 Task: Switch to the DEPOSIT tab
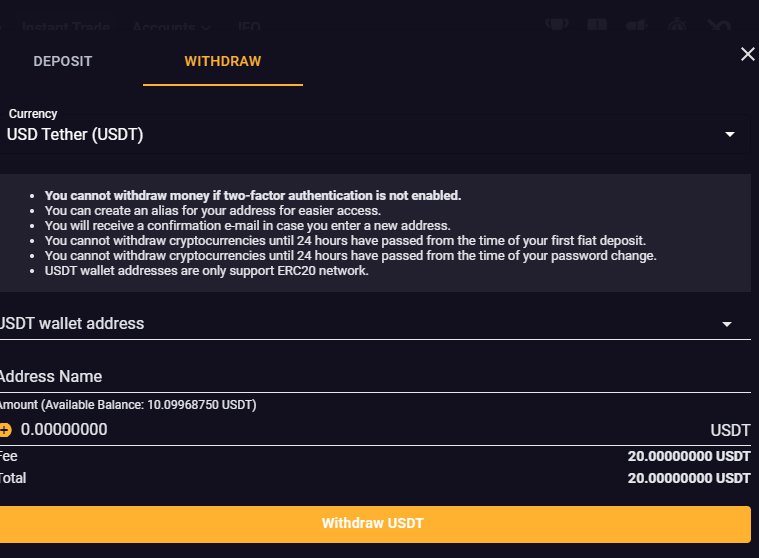(x=62, y=61)
